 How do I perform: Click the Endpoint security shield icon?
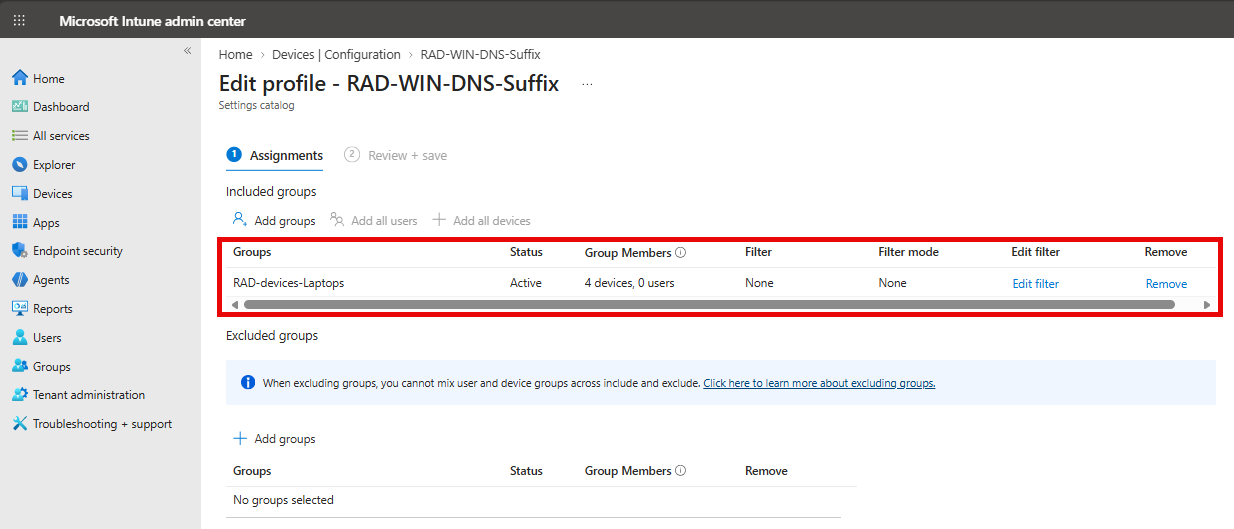point(19,251)
